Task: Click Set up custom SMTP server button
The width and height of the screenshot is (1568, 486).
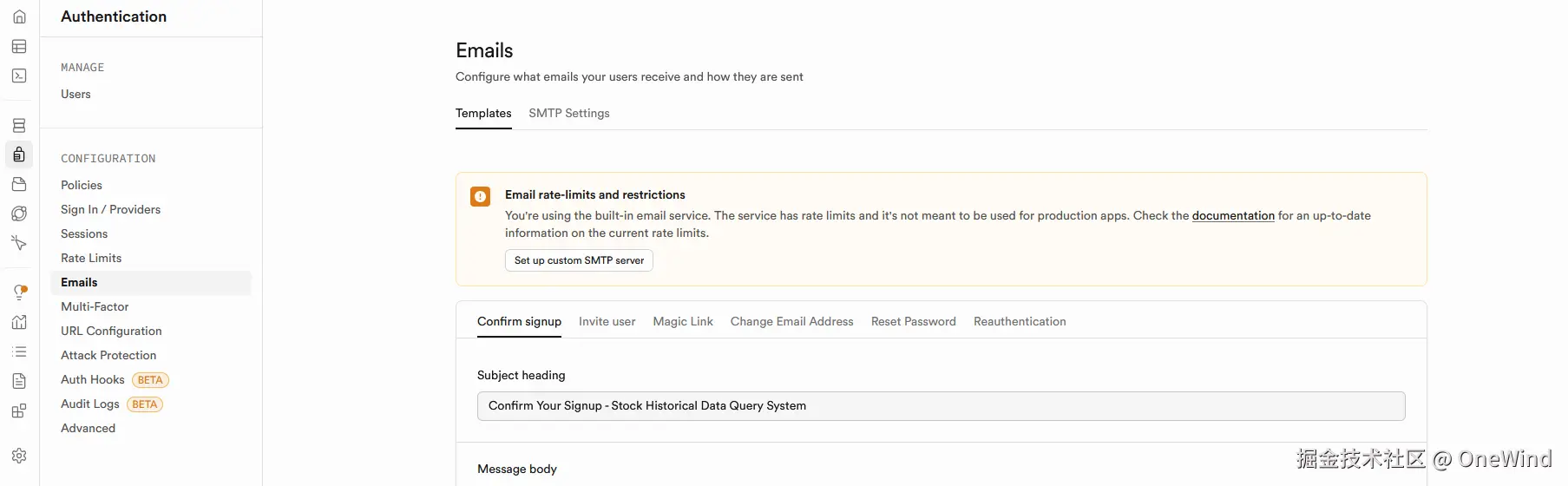Action: [x=579, y=260]
